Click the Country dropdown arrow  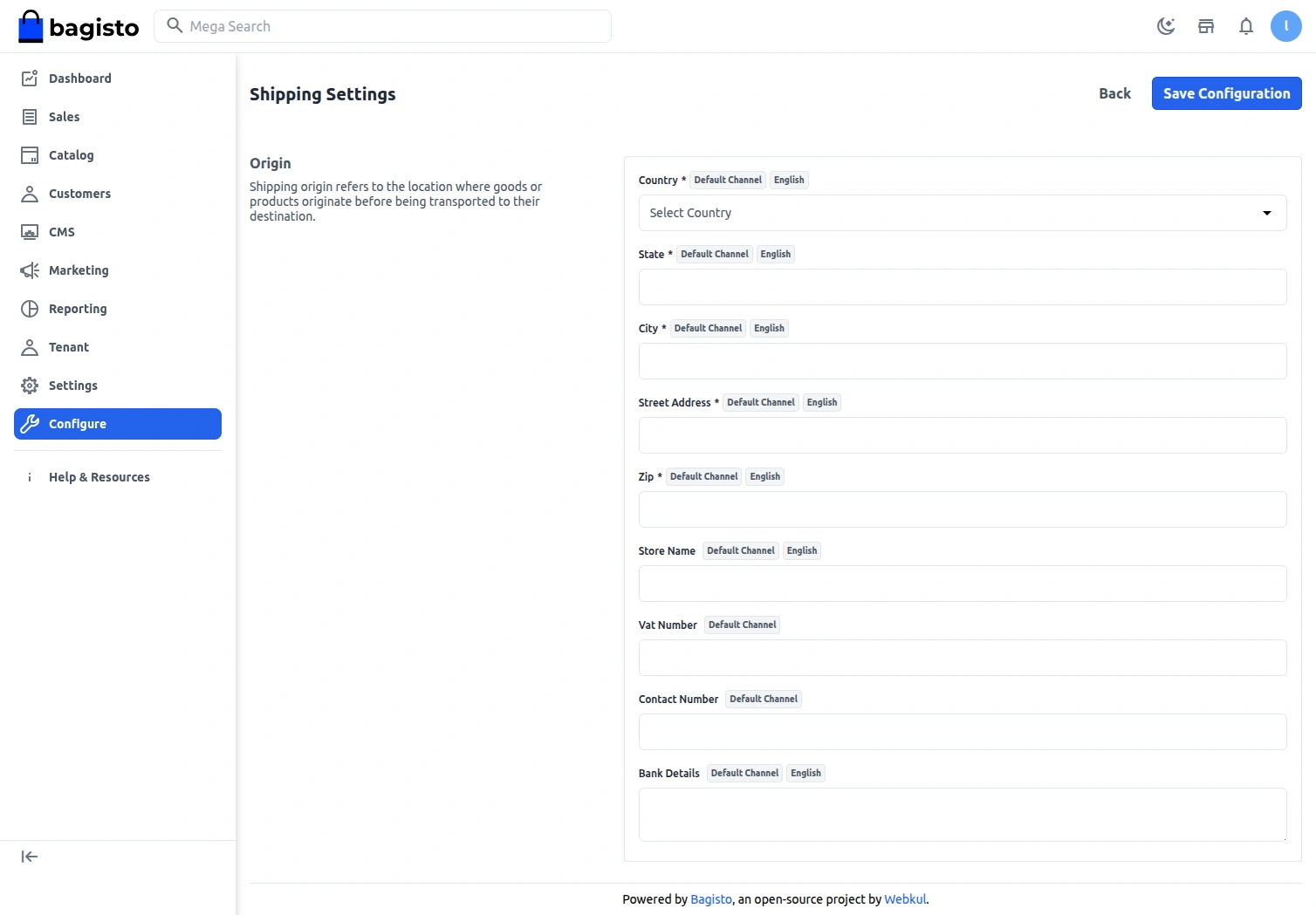1267,213
